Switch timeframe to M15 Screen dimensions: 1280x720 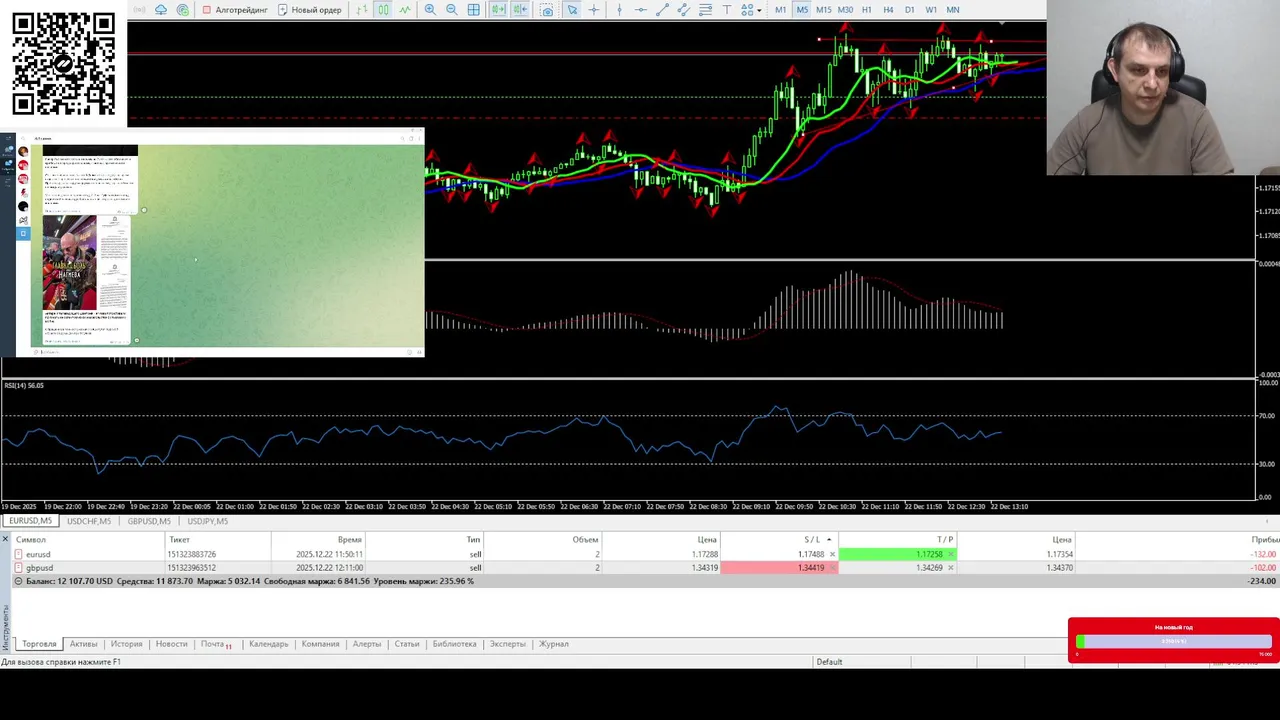click(x=823, y=9)
